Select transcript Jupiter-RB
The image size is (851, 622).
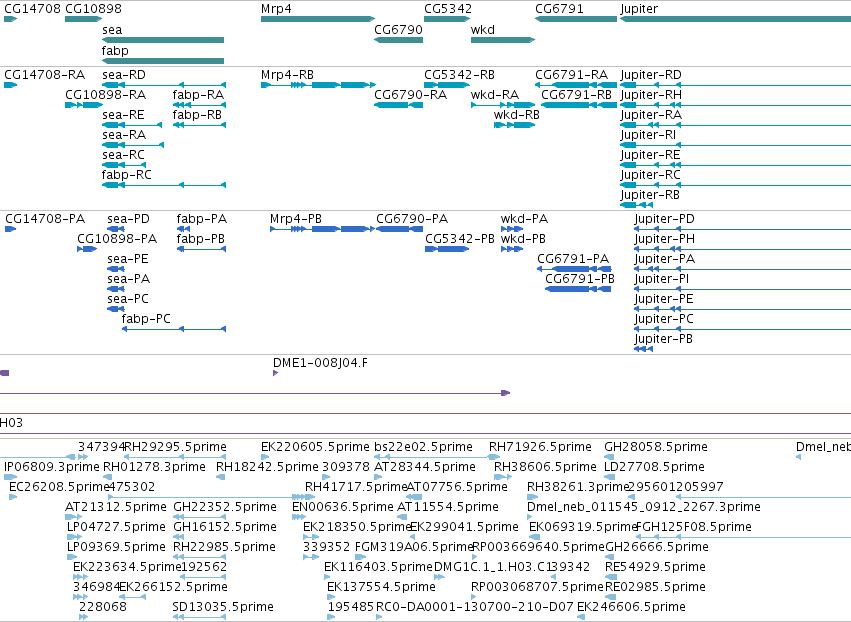(636, 205)
